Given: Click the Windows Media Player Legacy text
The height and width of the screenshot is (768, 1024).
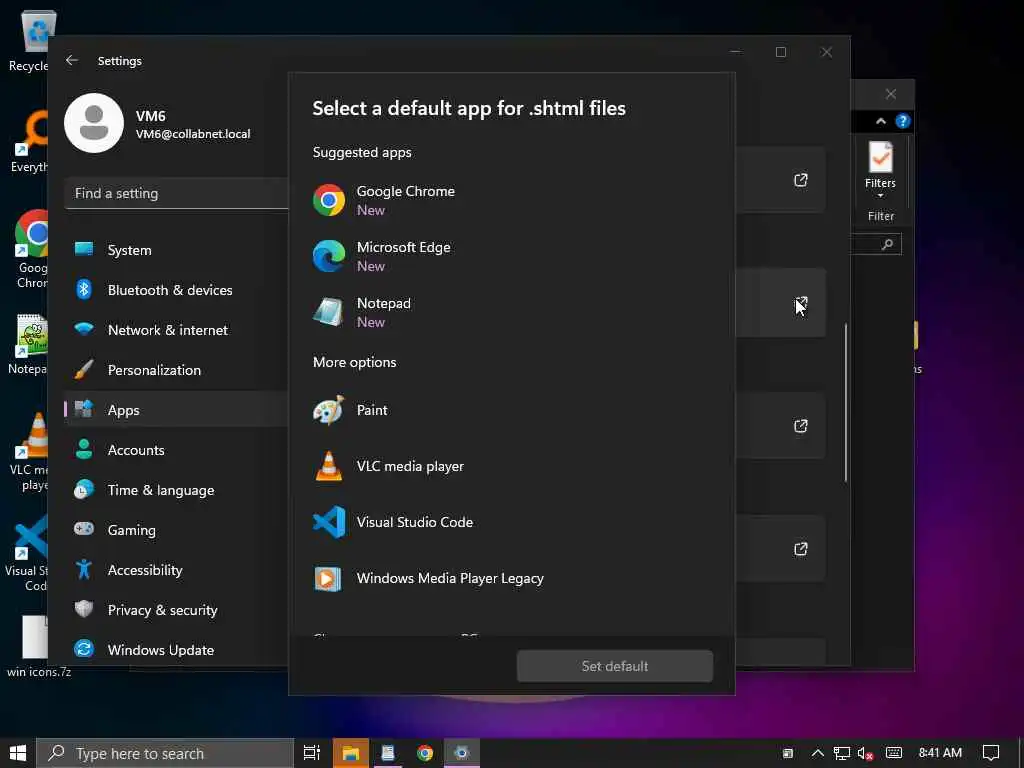Looking at the screenshot, I should pos(450,579).
